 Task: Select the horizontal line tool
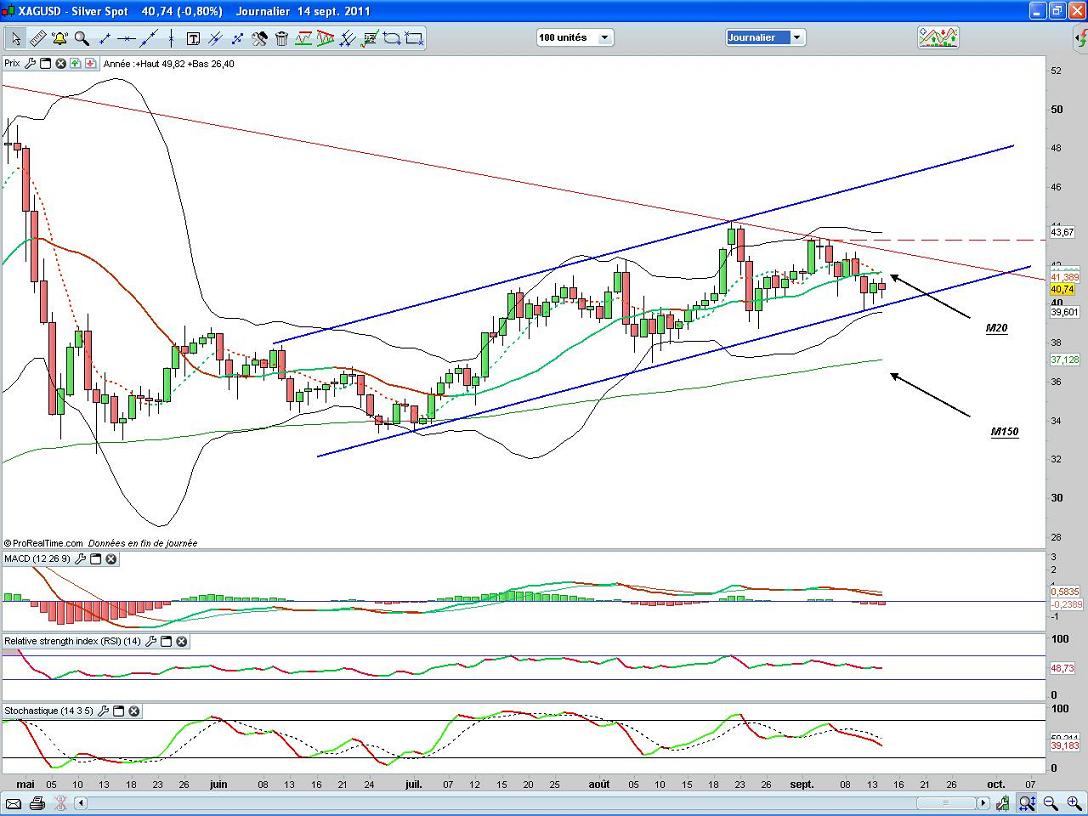coord(126,38)
